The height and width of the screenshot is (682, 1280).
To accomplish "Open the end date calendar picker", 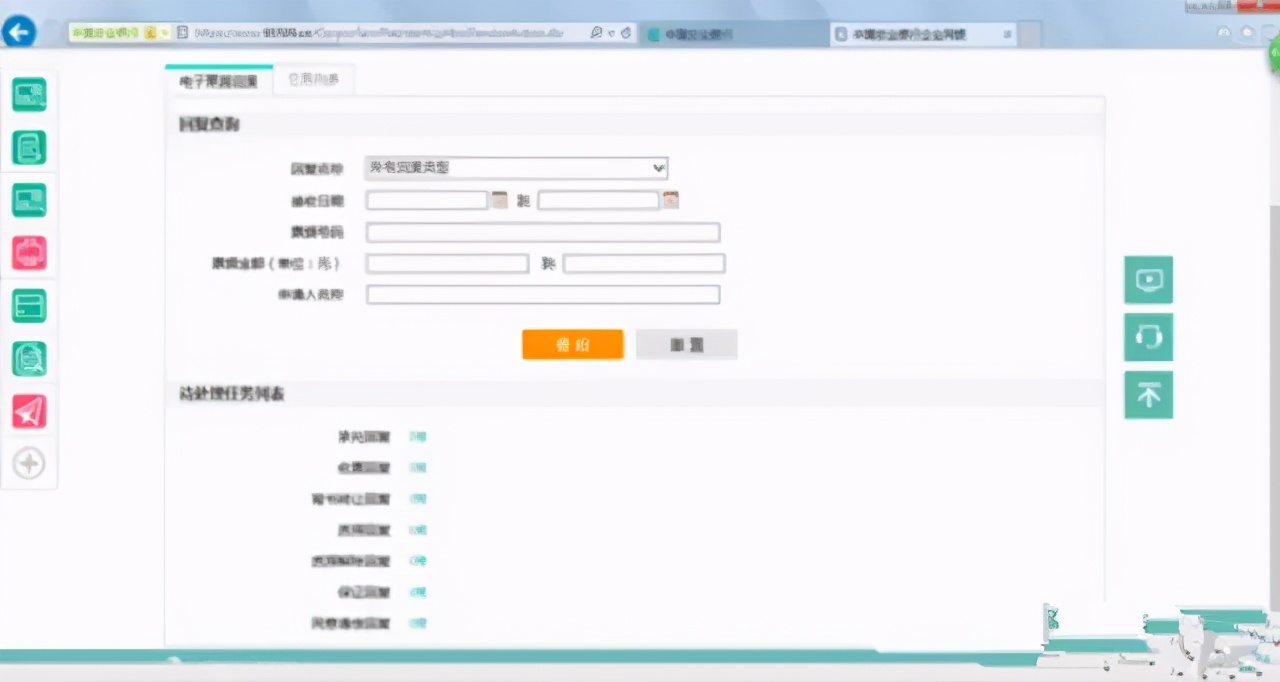I will point(670,200).
